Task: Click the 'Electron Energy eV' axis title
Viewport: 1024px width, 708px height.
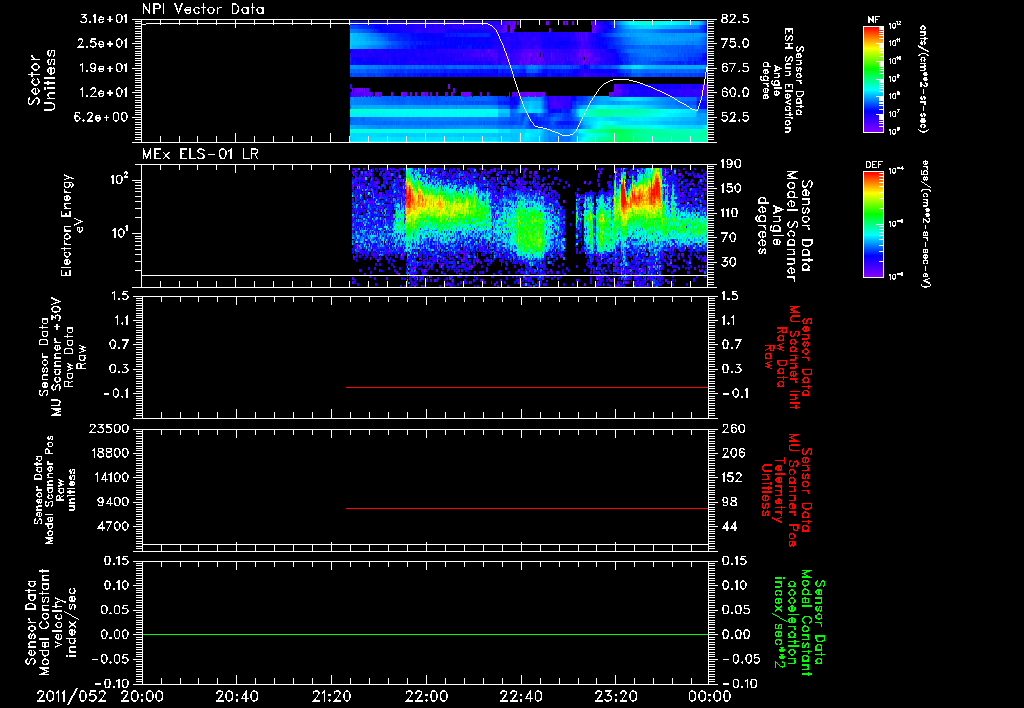Action: coord(74,226)
